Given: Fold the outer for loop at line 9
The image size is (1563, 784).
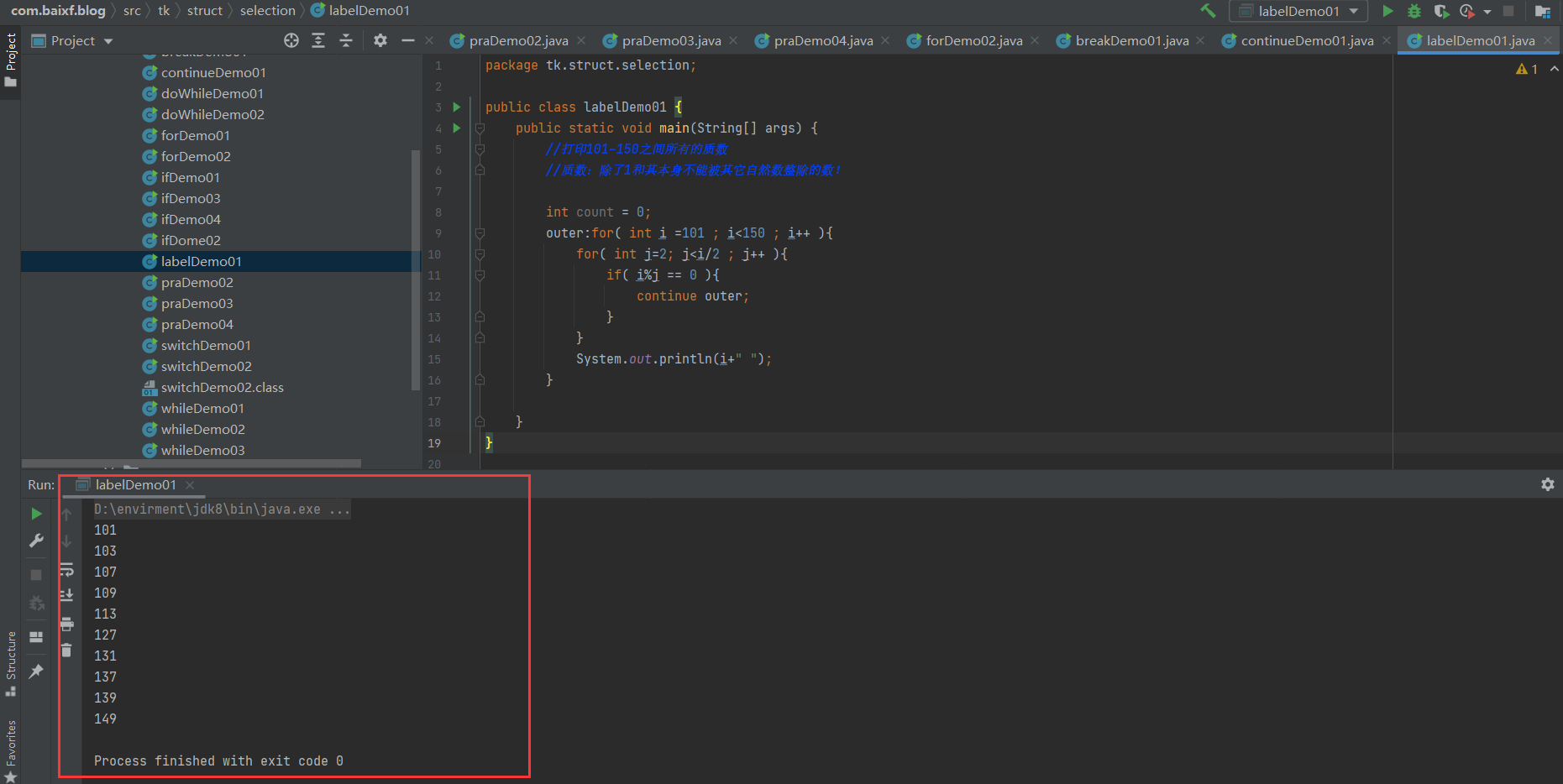Looking at the screenshot, I should click(480, 233).
